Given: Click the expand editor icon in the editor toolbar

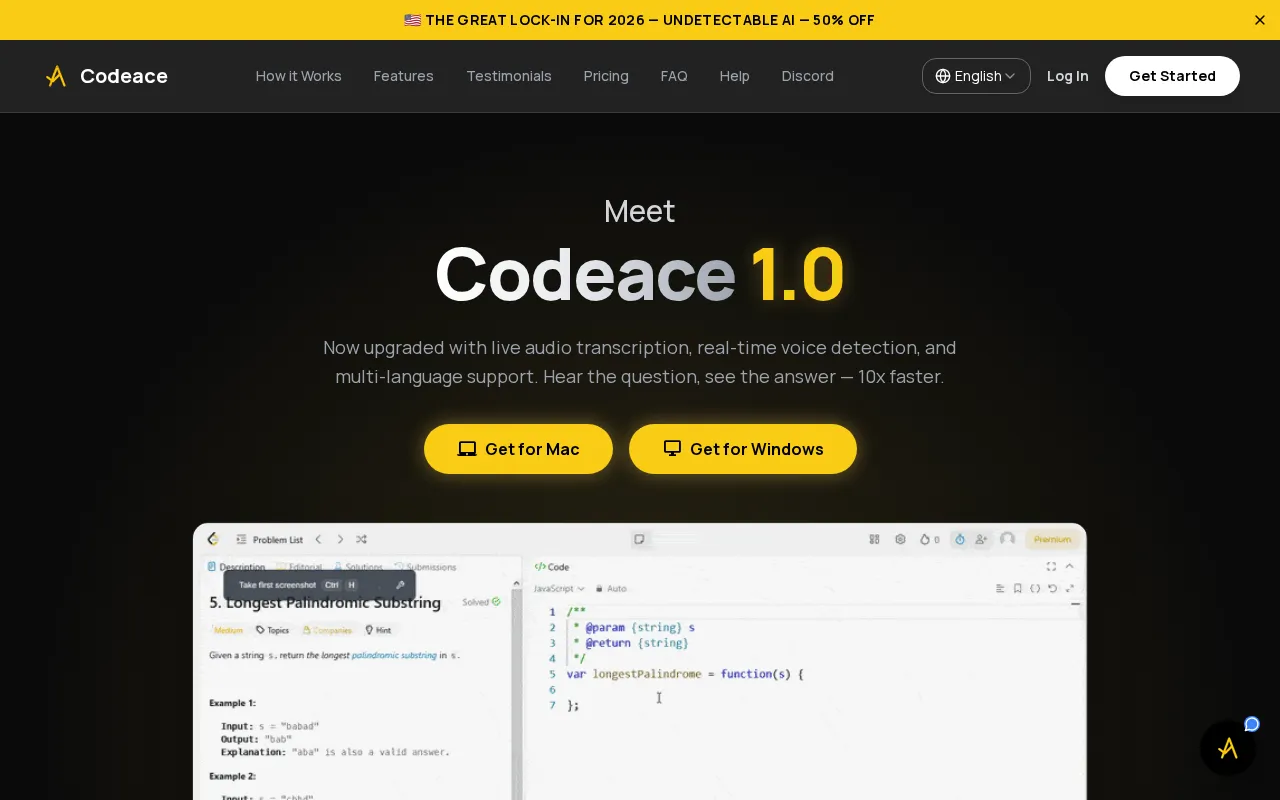Looking at the screenshot, I should [1070, 589].
